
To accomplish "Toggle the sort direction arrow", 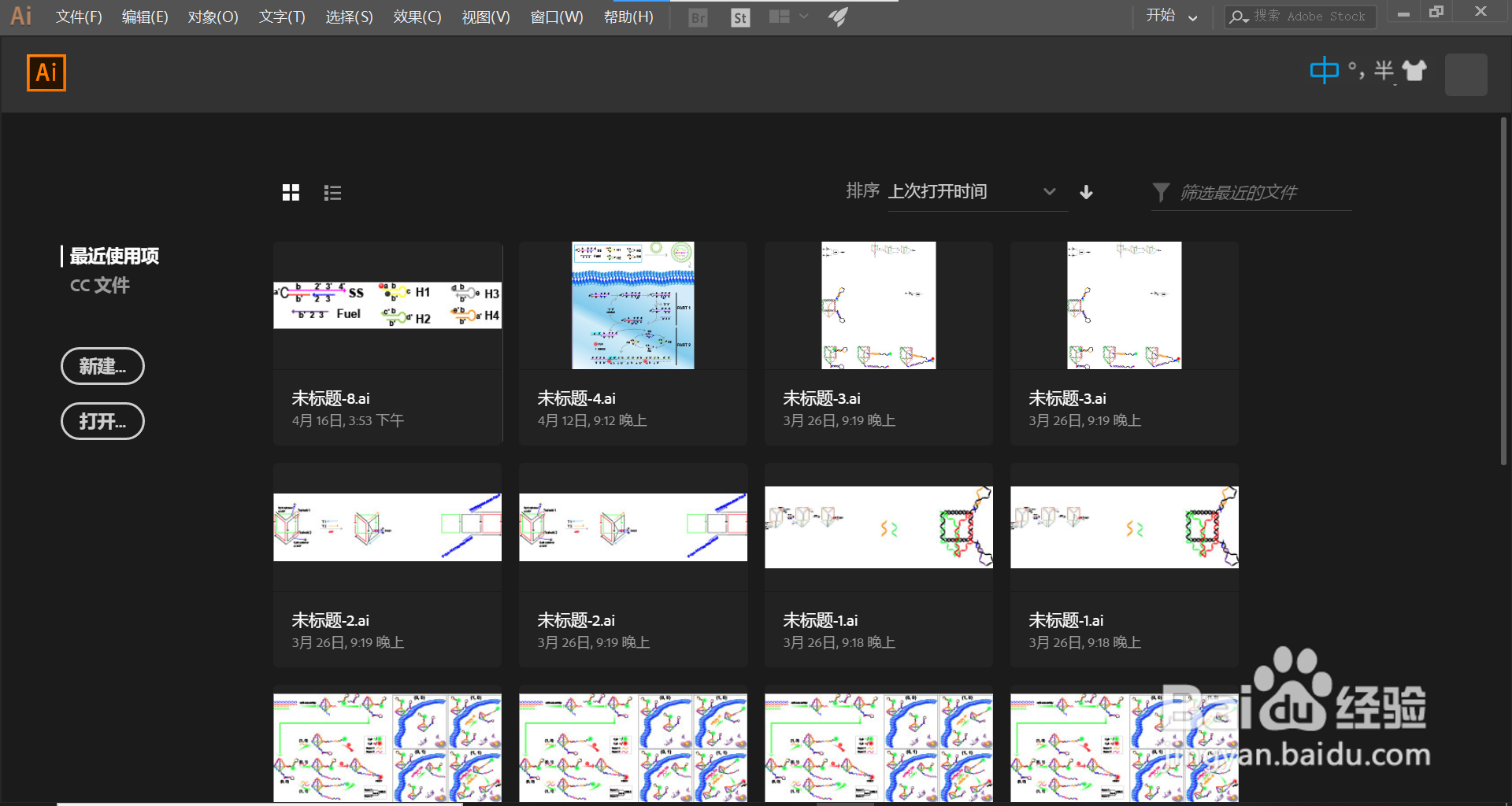I will click(x=1086, y=192).
